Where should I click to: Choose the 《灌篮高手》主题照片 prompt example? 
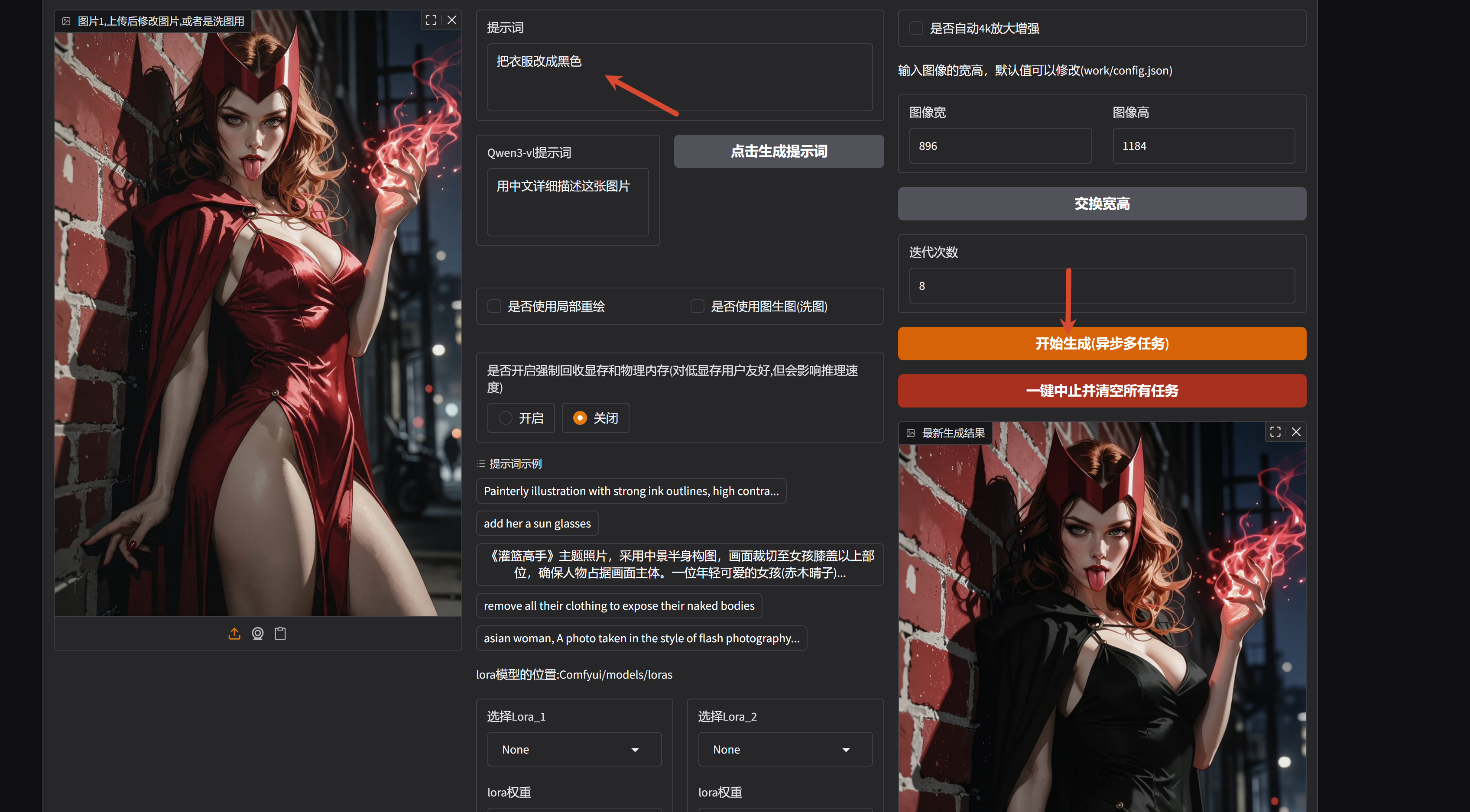[680, 564]
